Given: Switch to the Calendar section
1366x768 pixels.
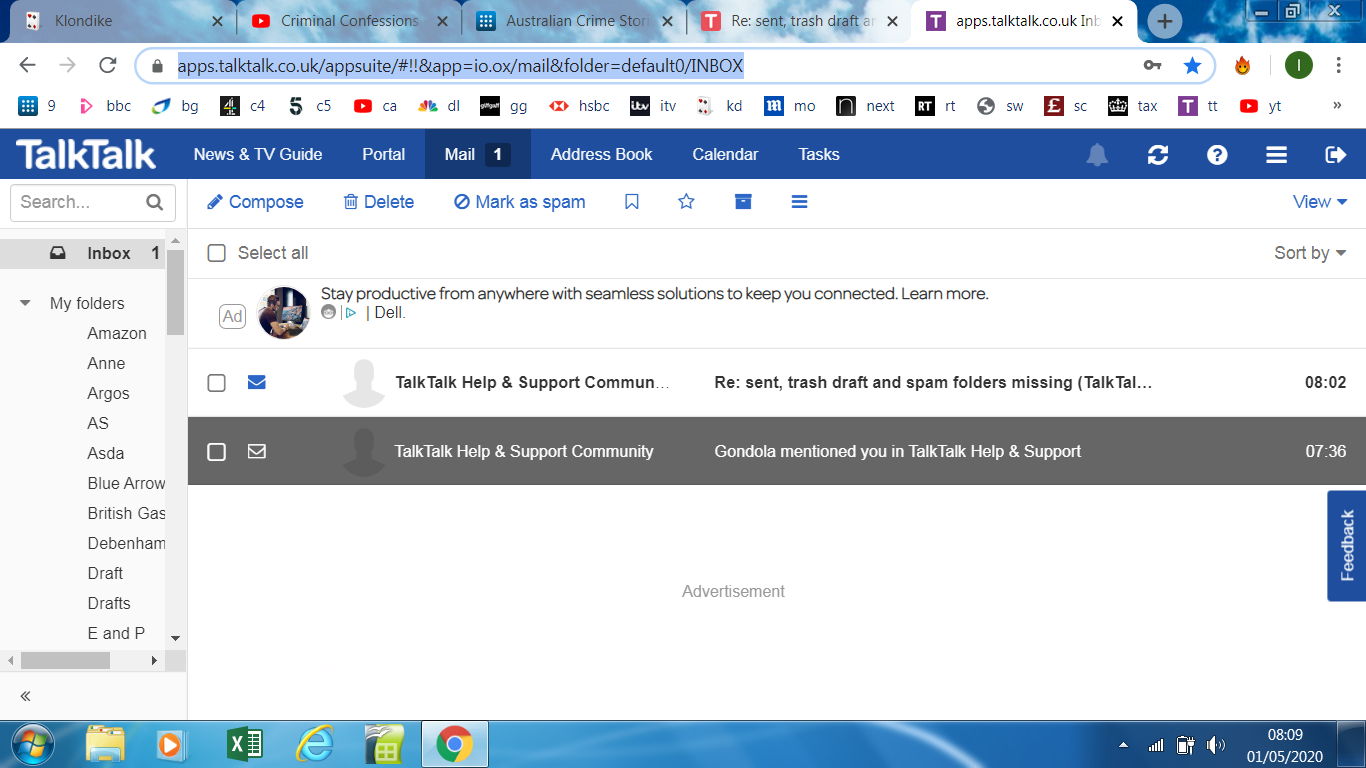Looking at the screenshot, I should [724, 154].
